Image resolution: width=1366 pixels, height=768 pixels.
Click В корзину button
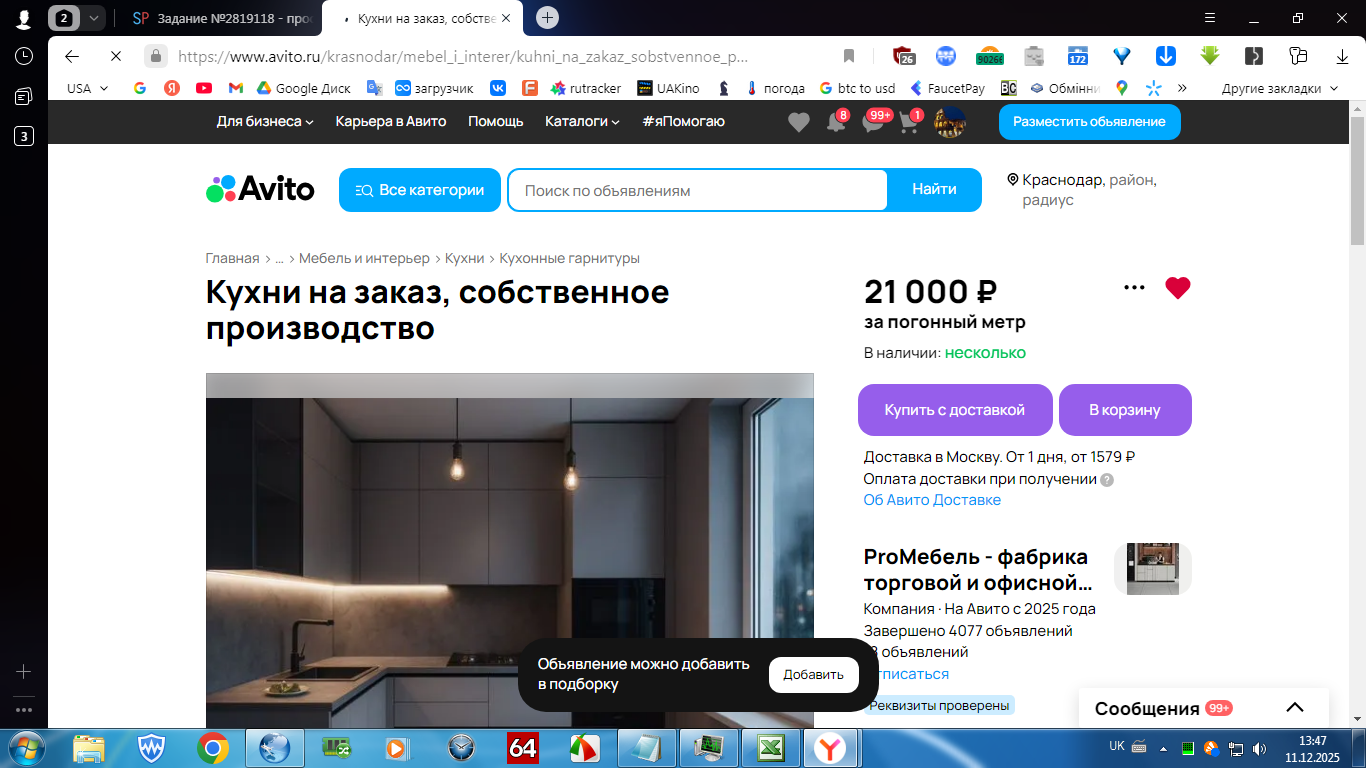pos(1125,410)
